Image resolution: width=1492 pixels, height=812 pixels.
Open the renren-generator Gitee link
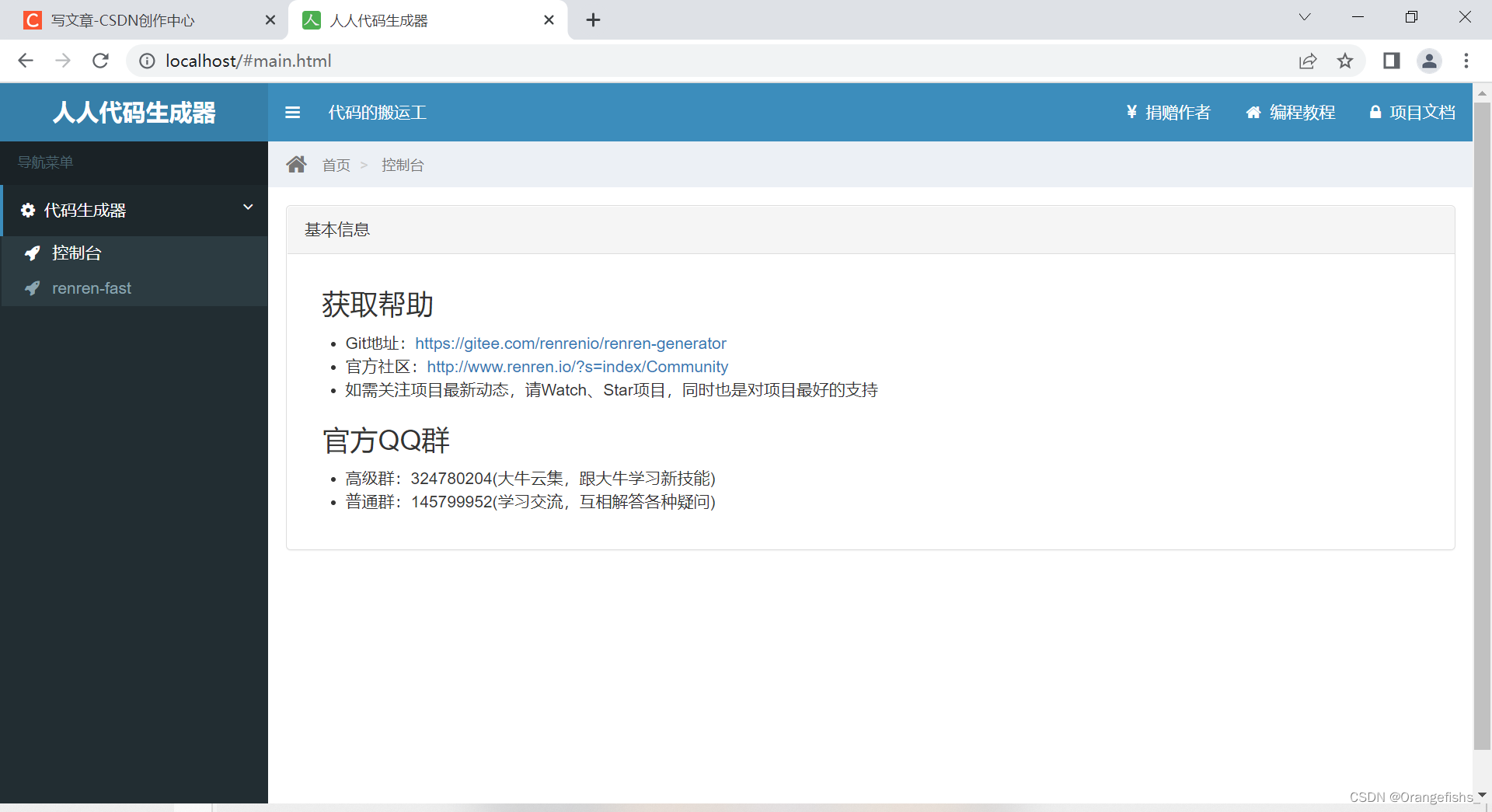click(x=571, y=343)
